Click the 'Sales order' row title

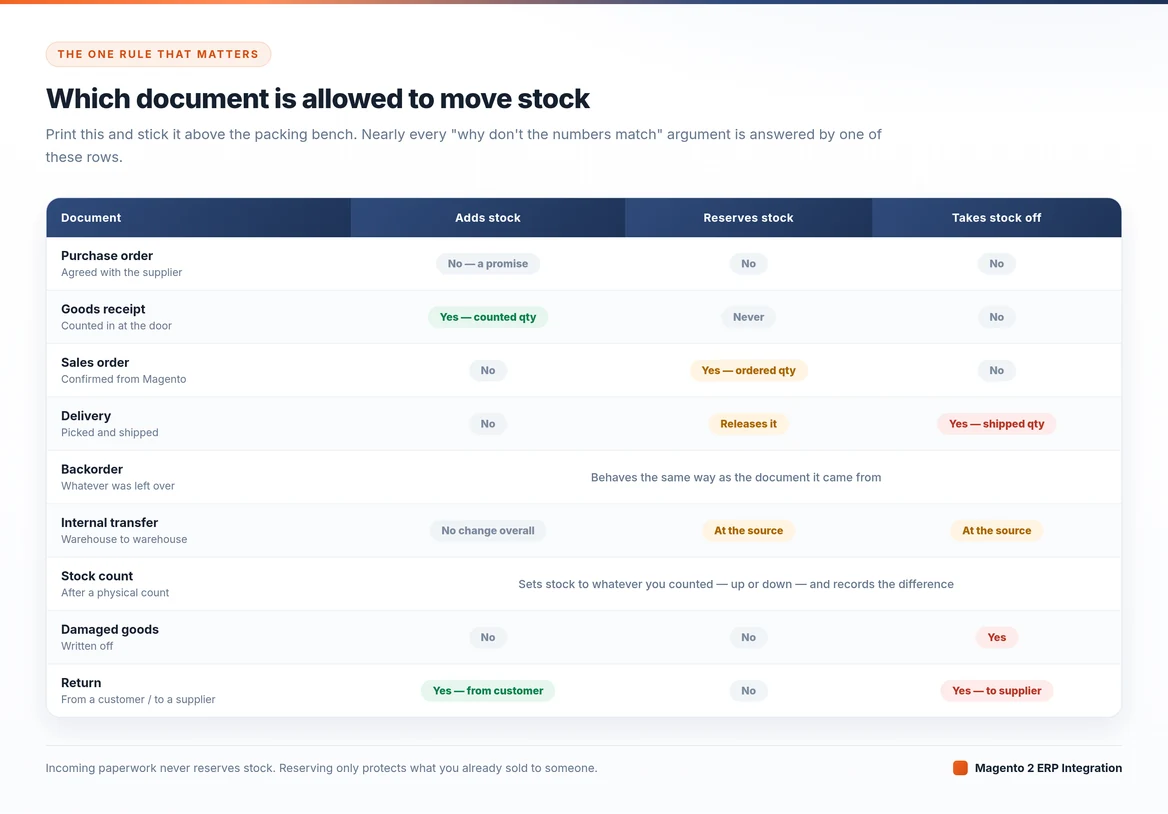pyautogui.click(x=95, y=363)
